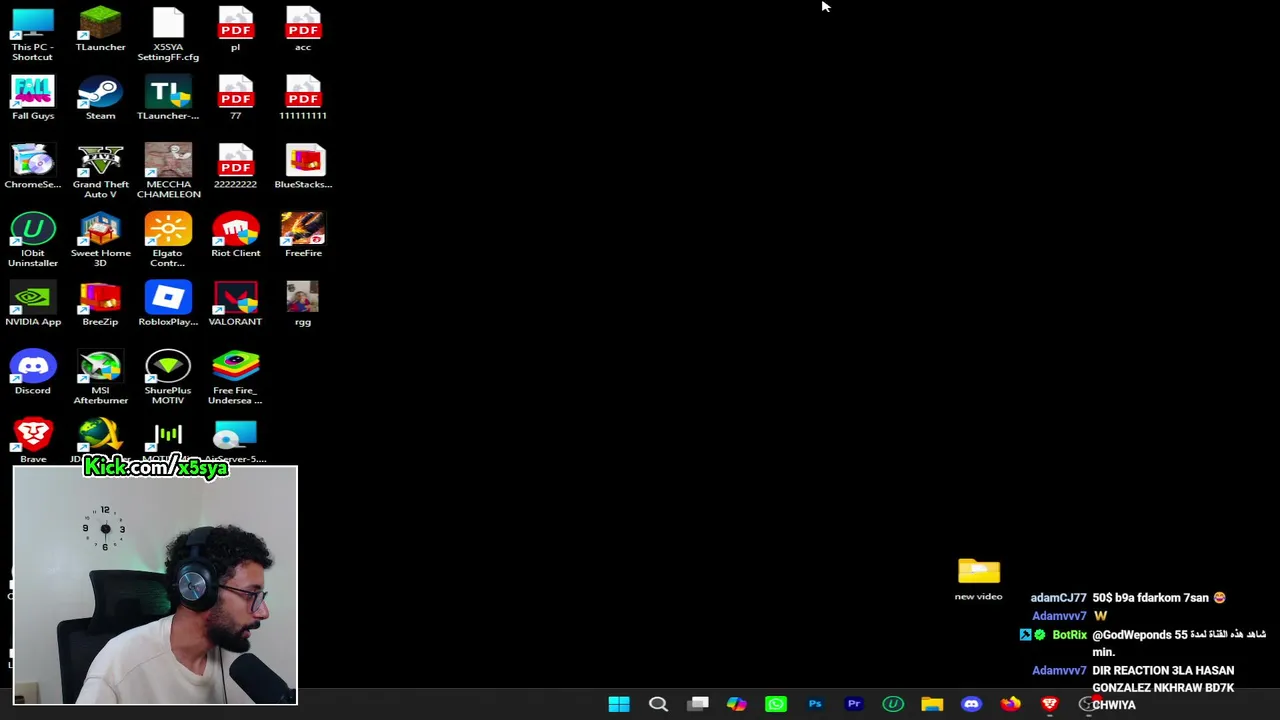Launch the RobloxPlayer desktop icon
This screenshot has width=1280, height=720.
[x=168, y=304]
